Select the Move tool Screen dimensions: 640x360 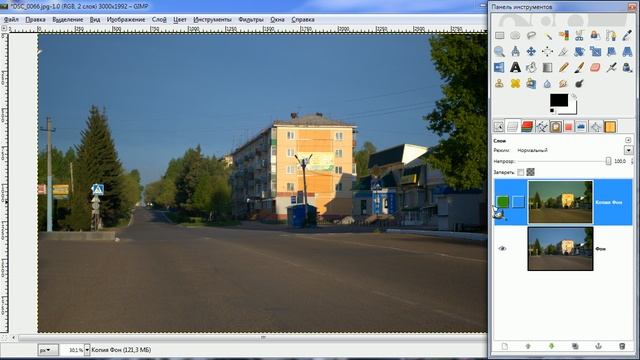pyautogui.click(x=531, y=51)
